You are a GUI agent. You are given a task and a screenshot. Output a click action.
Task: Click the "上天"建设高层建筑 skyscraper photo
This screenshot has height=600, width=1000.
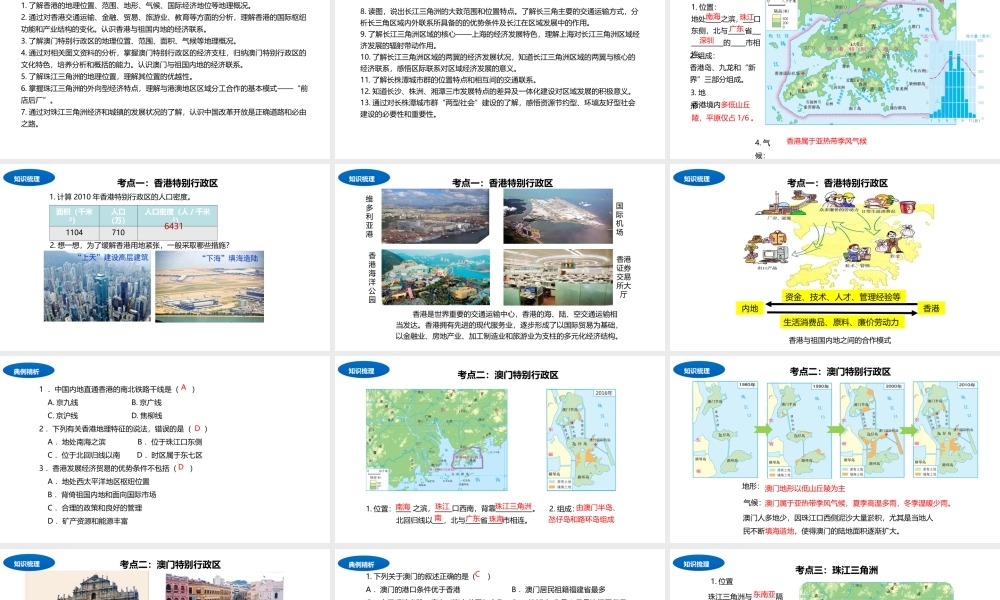[97, 286]
